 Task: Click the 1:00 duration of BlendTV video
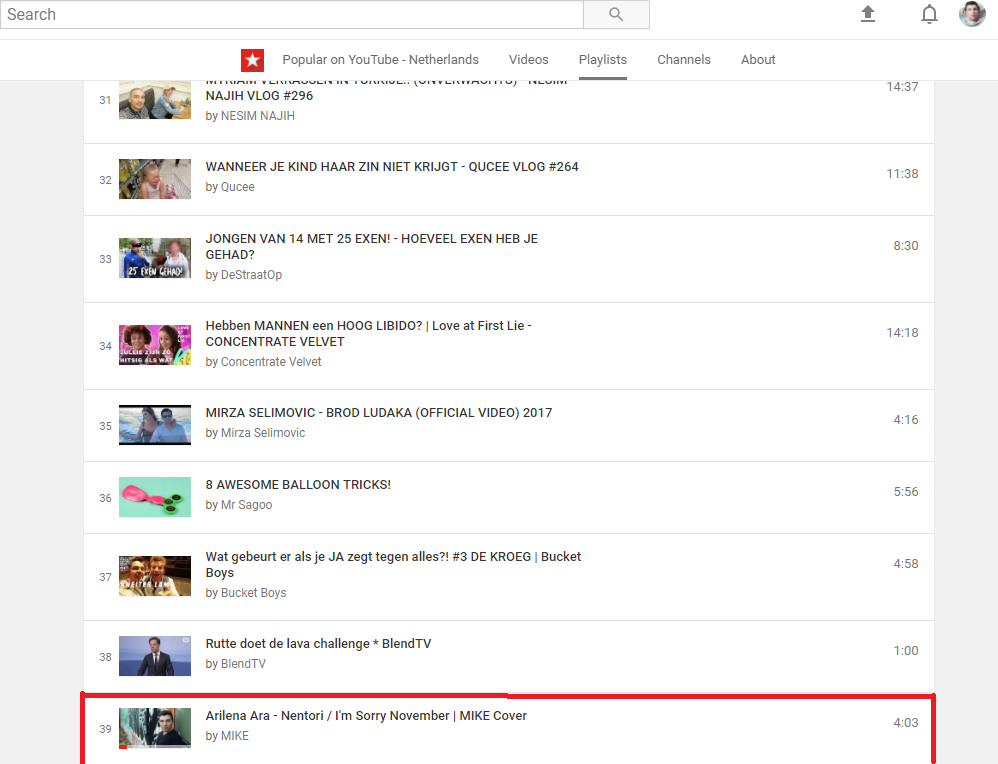coord(906,651)
